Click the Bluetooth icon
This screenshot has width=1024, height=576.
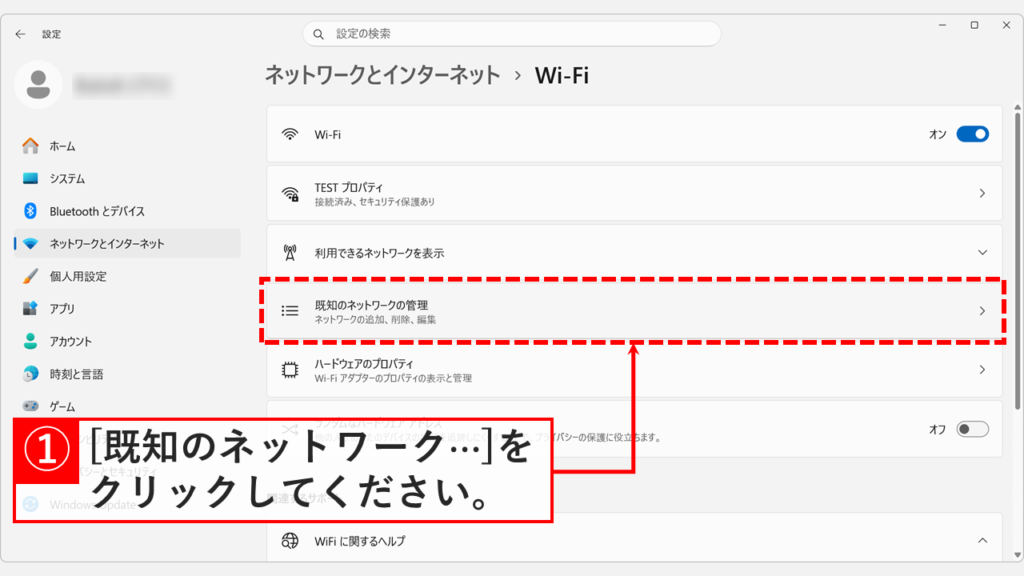30,211
